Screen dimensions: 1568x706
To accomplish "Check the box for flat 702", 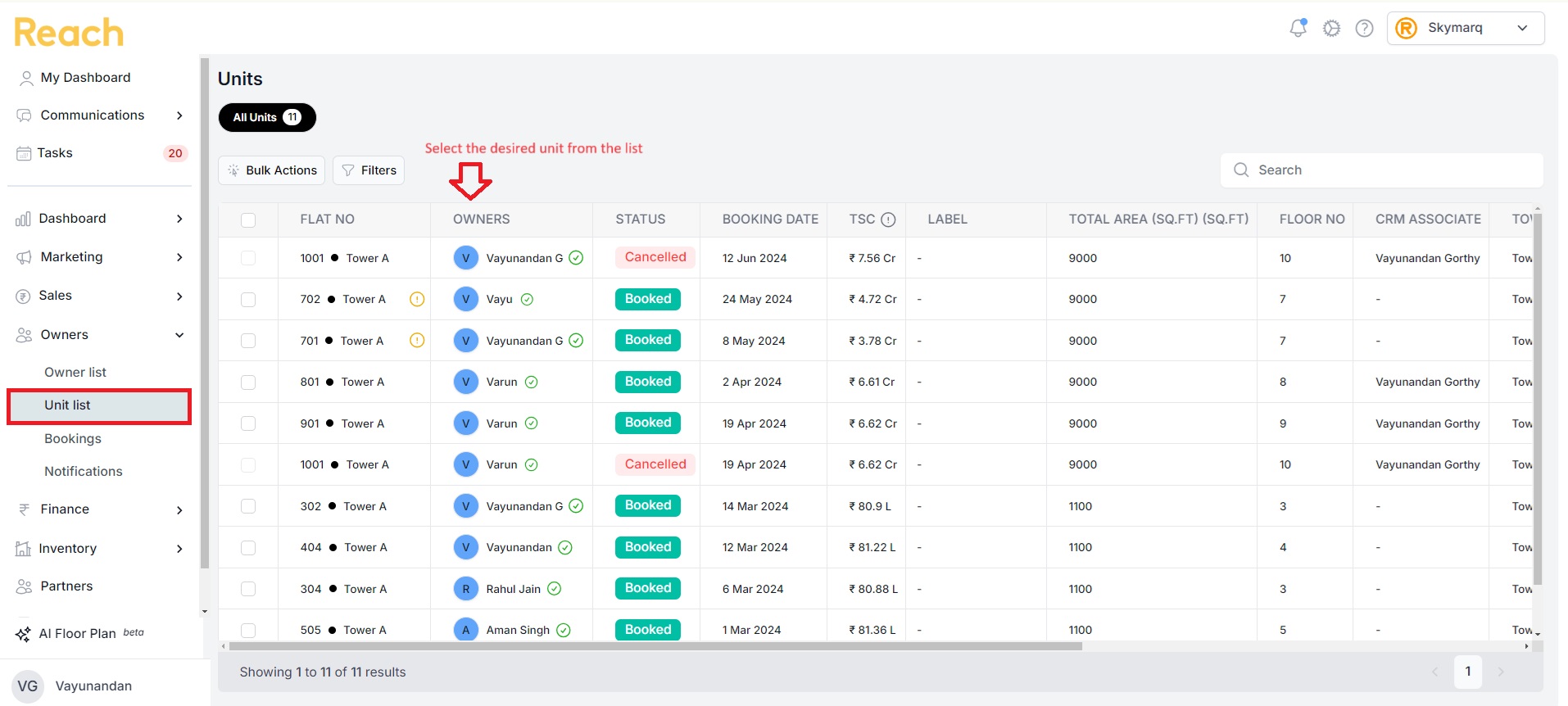I will 248,300.
